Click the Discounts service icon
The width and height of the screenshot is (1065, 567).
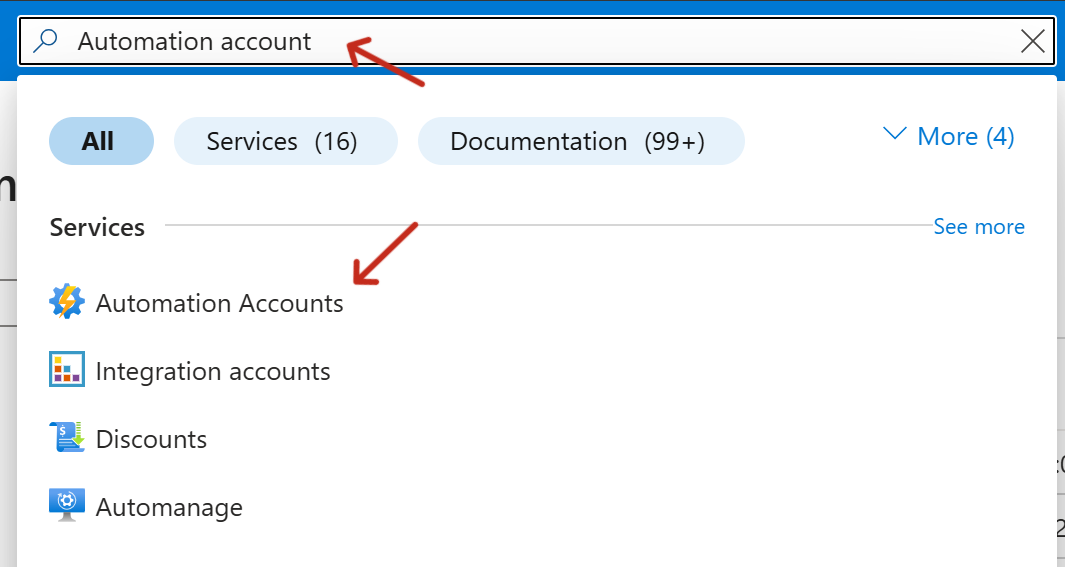(67, 439)
